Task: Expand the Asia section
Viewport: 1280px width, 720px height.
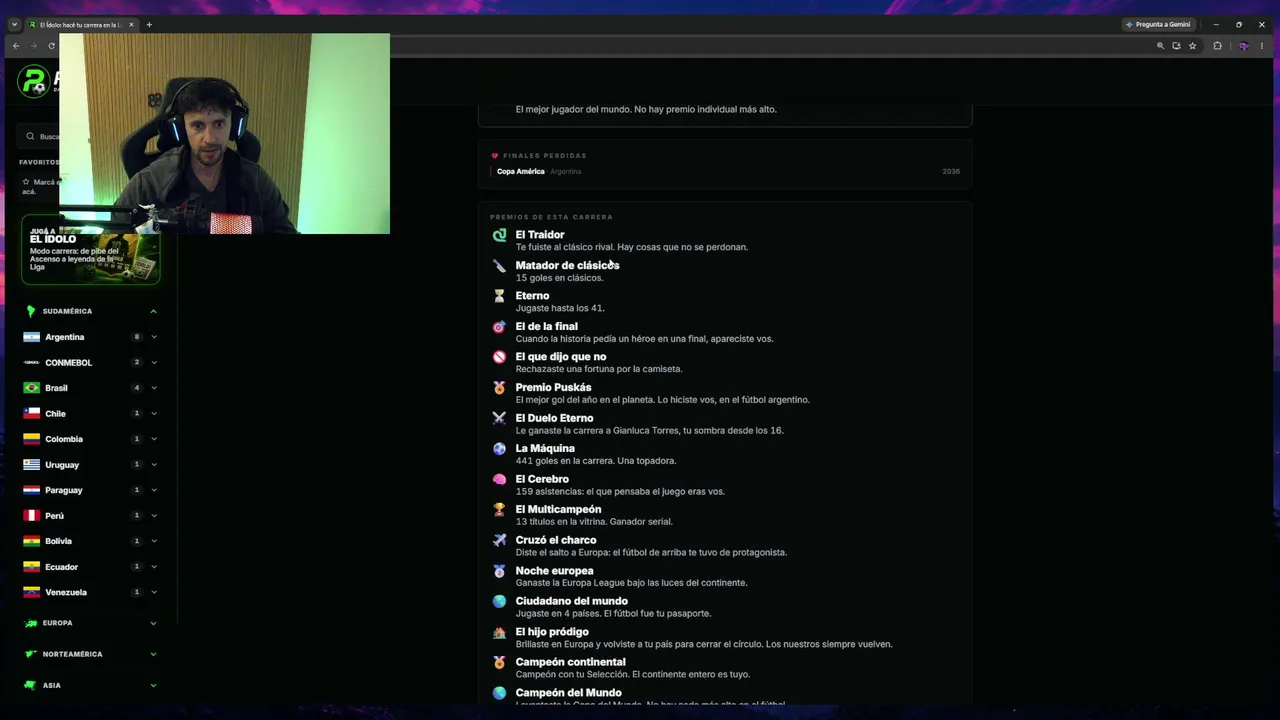Action: click(x=153, y=685)
